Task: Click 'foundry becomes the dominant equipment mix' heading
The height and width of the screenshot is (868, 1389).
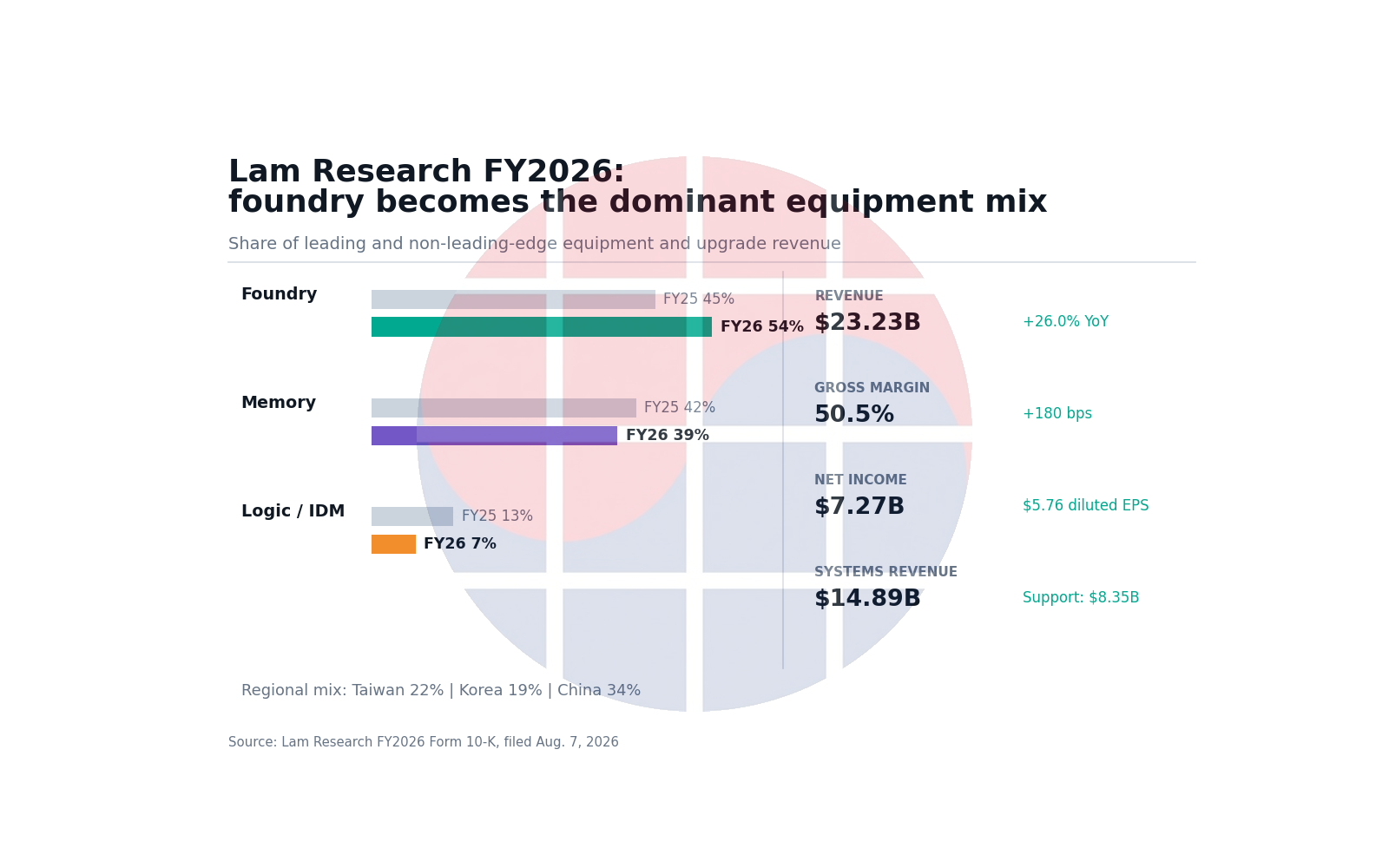Action: tap(637, 203)
